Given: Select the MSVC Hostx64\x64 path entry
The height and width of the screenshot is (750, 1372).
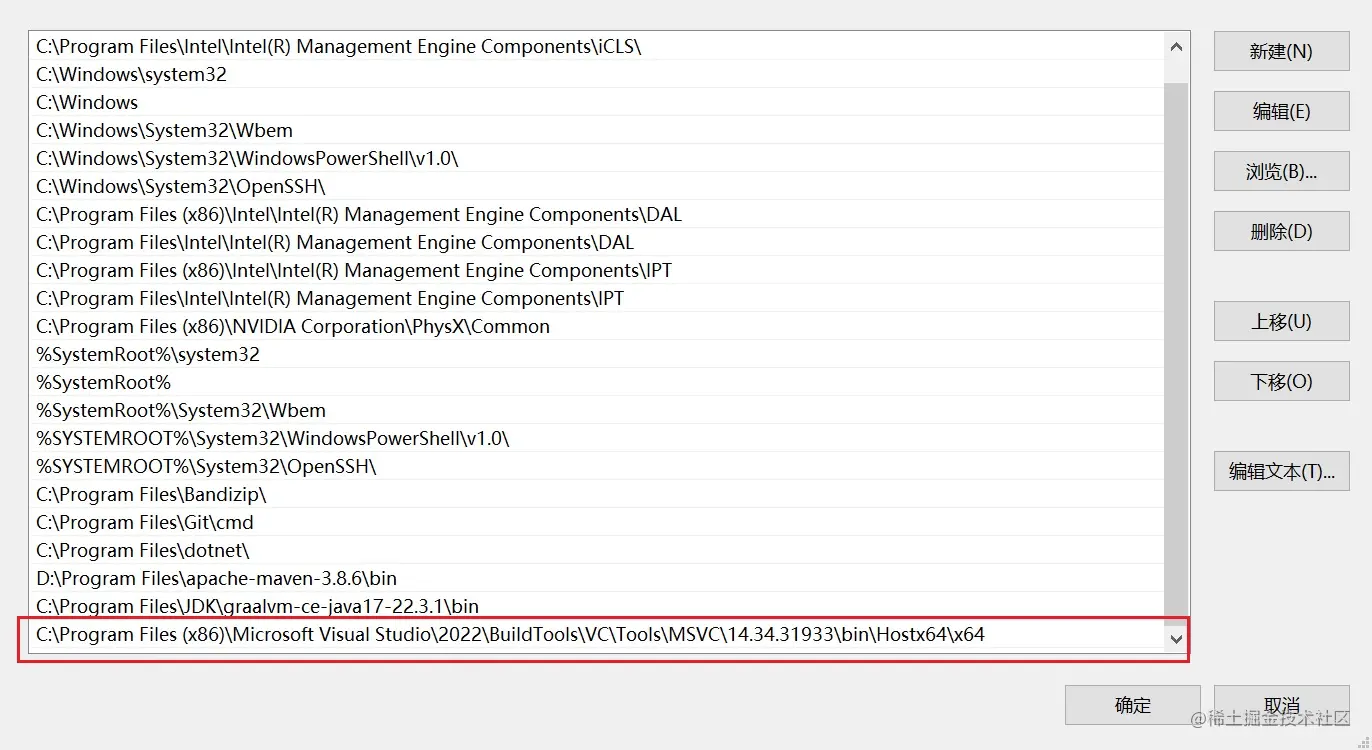Looking at the screenshot, I should 597,634.
